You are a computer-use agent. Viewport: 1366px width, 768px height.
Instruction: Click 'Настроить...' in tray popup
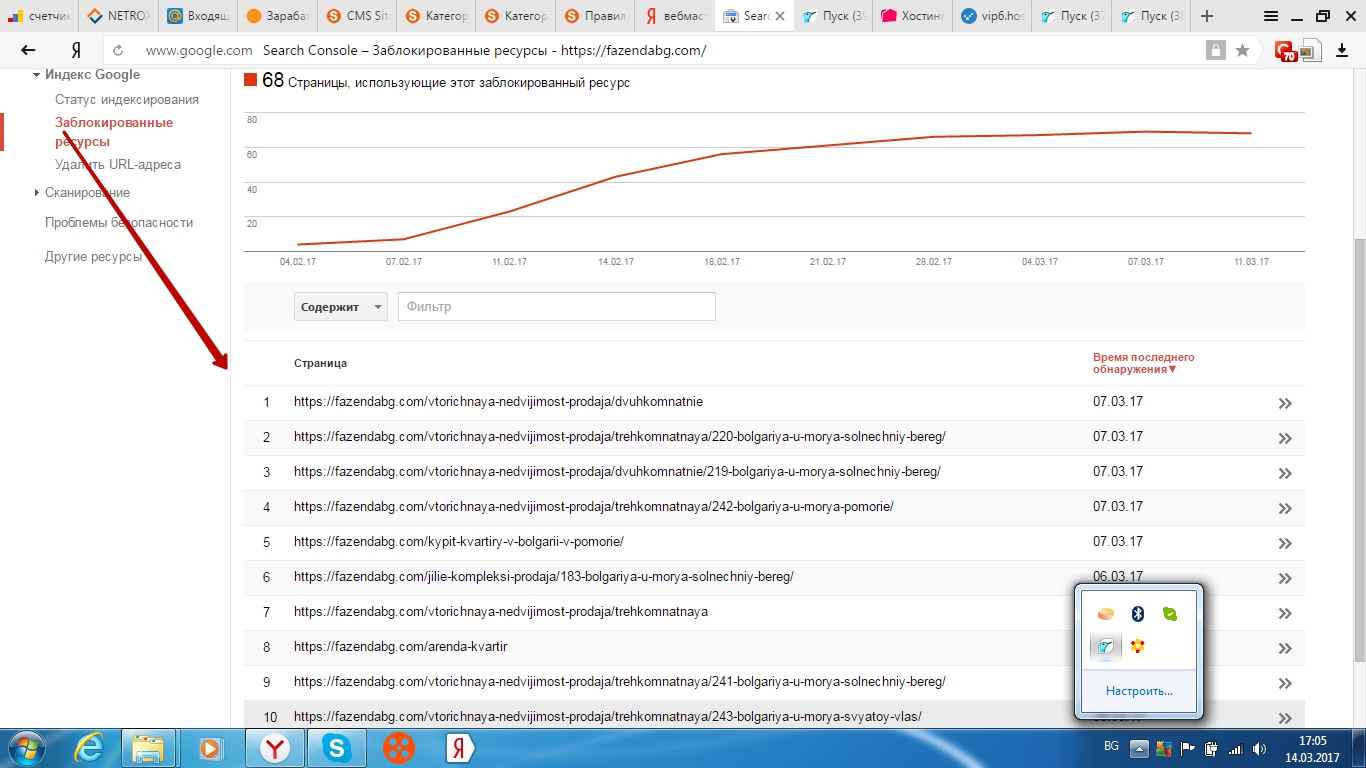(1139, 691)
